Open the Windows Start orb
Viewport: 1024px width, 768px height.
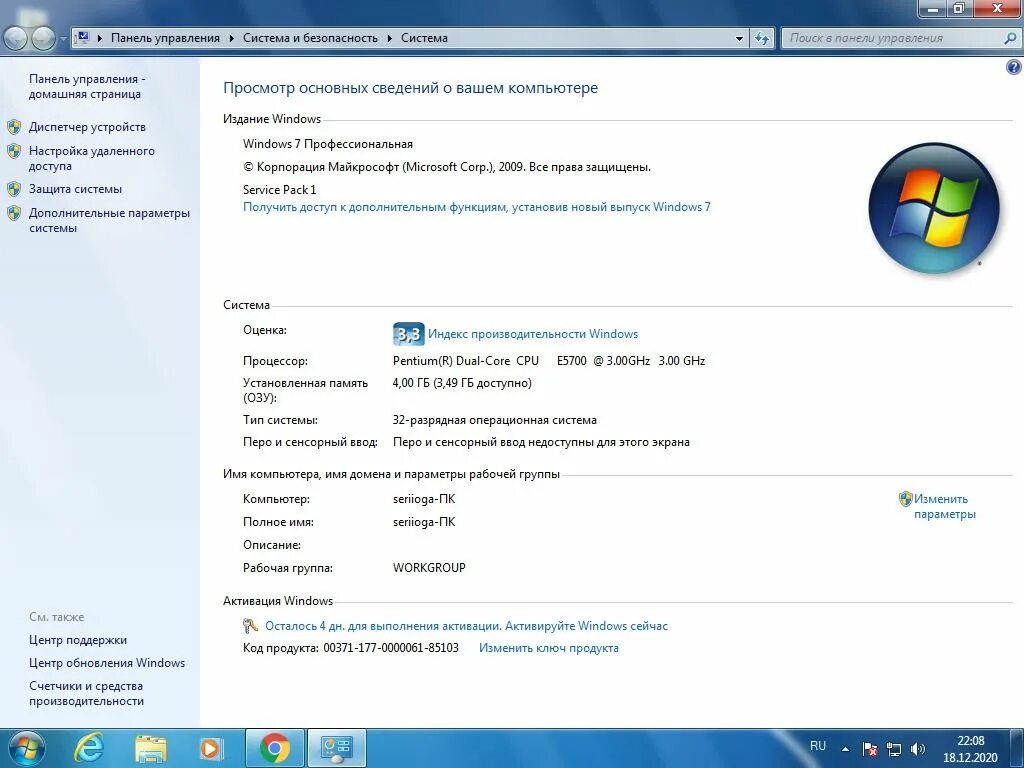(26, 748)
